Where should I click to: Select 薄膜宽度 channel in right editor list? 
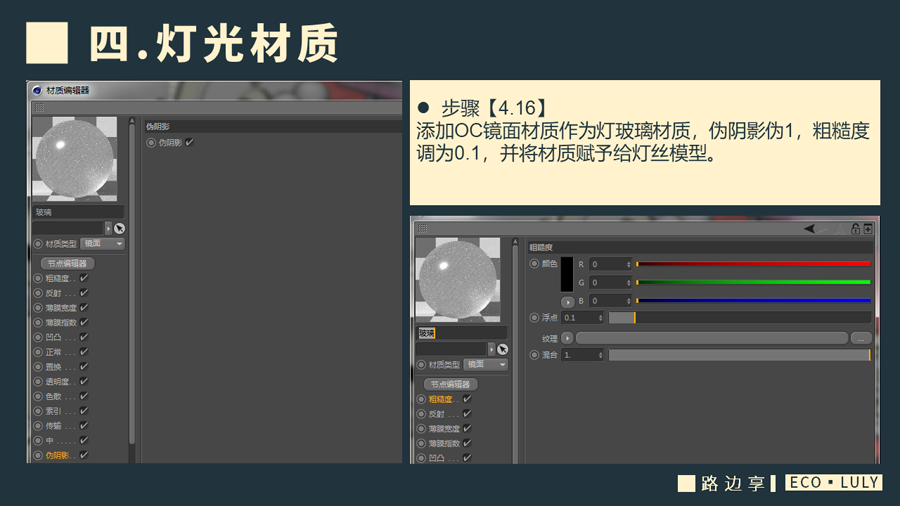click(x=444, y=429)
